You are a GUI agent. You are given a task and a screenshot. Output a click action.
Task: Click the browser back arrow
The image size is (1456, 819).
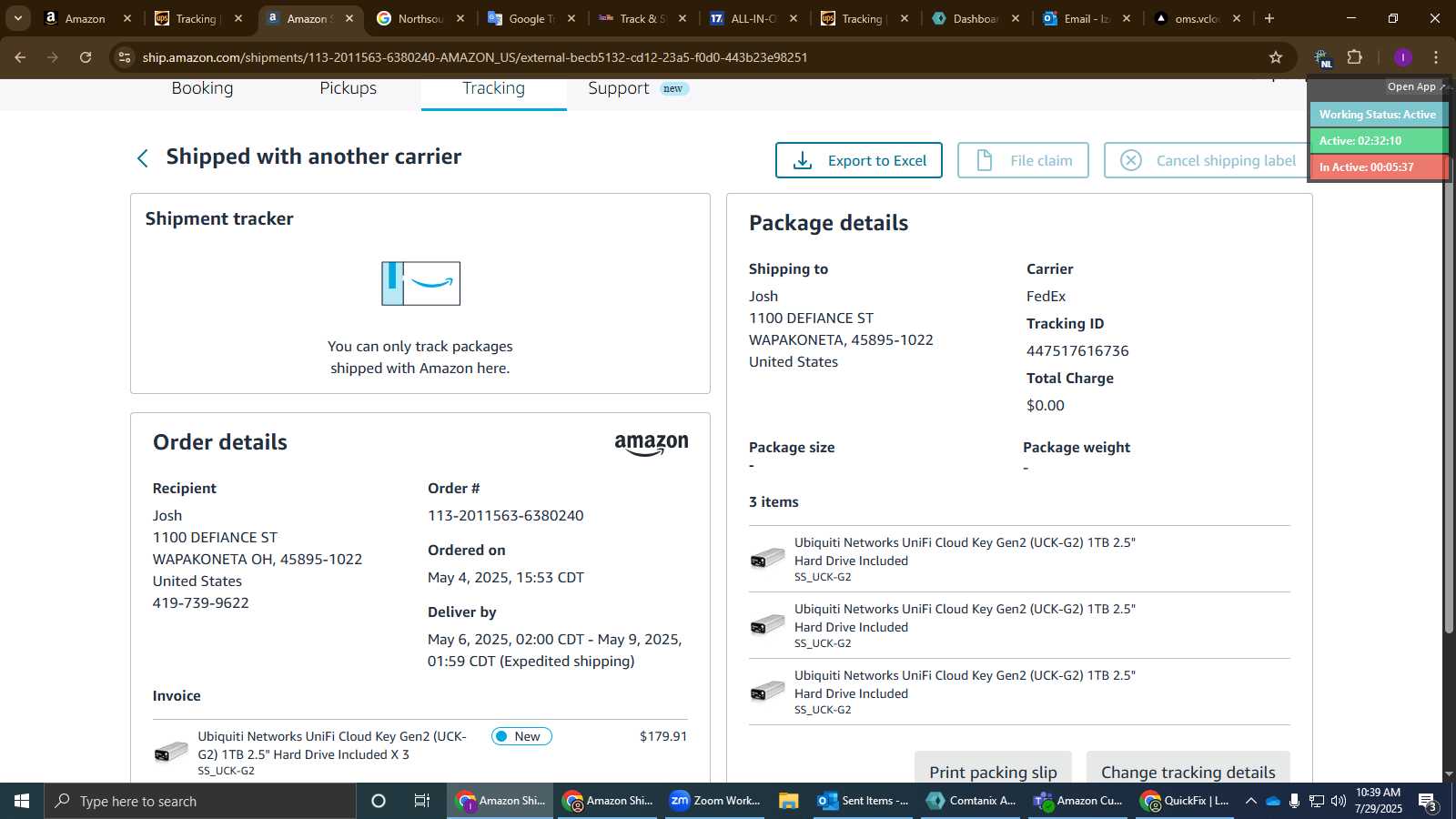(20, 57)
